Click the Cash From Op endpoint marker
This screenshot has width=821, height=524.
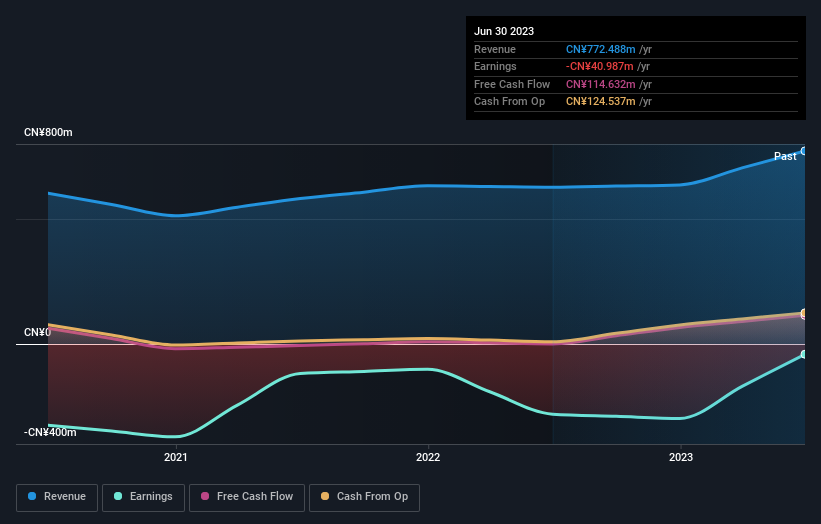[x=804, y=313]
